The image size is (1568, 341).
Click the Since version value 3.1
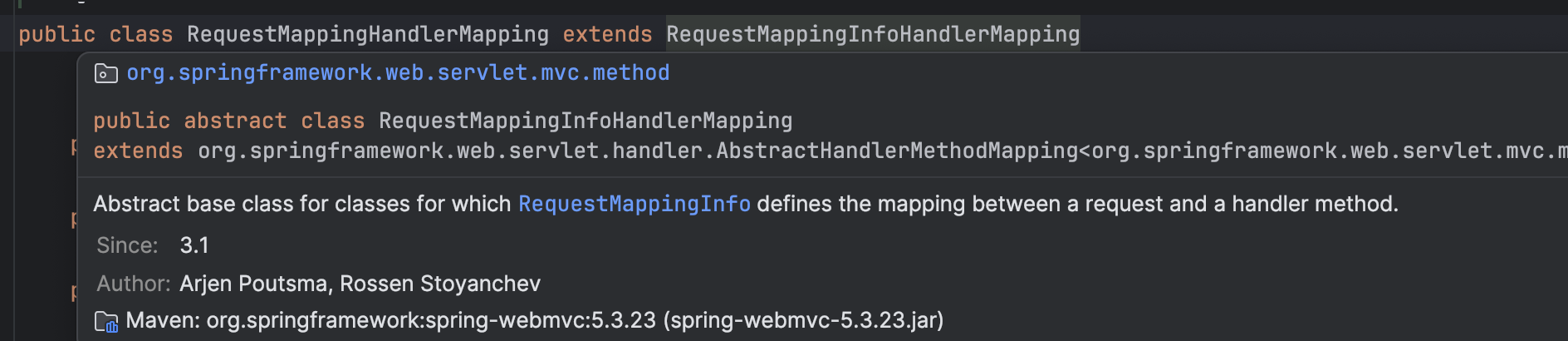pos(194,245)
